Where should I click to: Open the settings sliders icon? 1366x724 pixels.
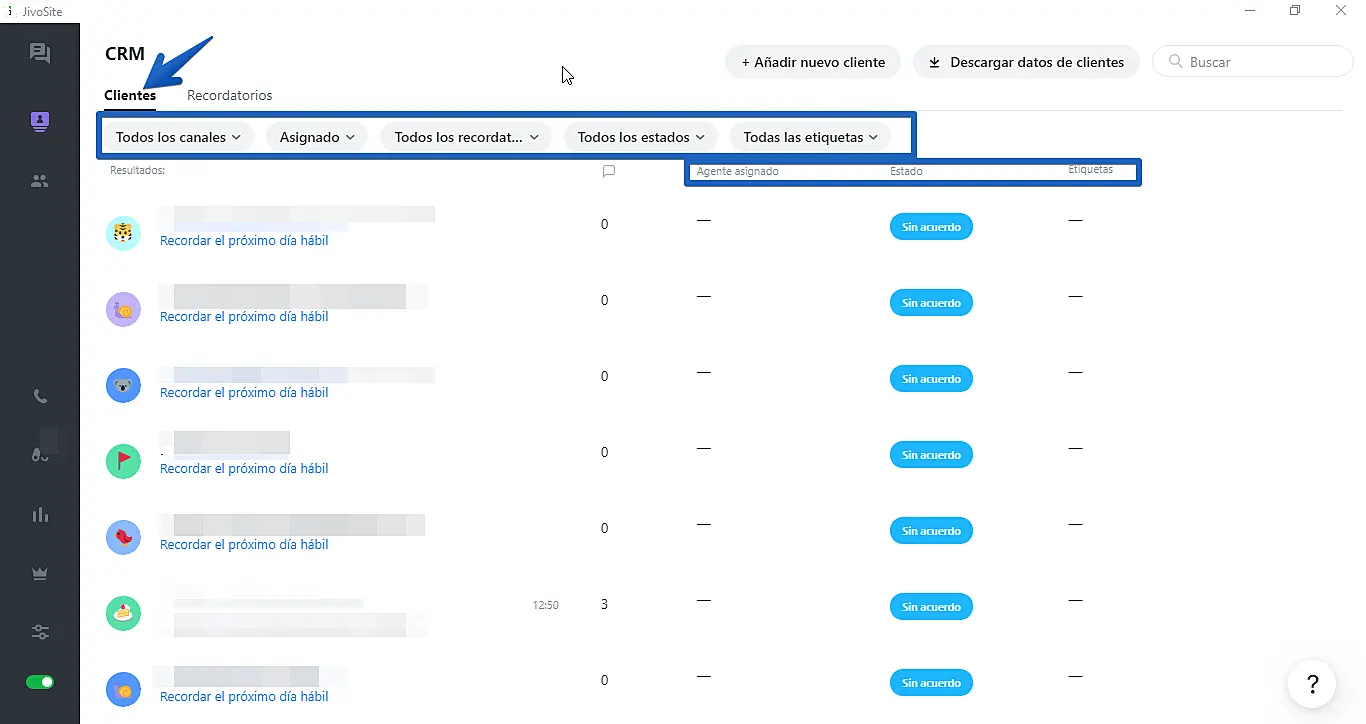tap(40, 632)
